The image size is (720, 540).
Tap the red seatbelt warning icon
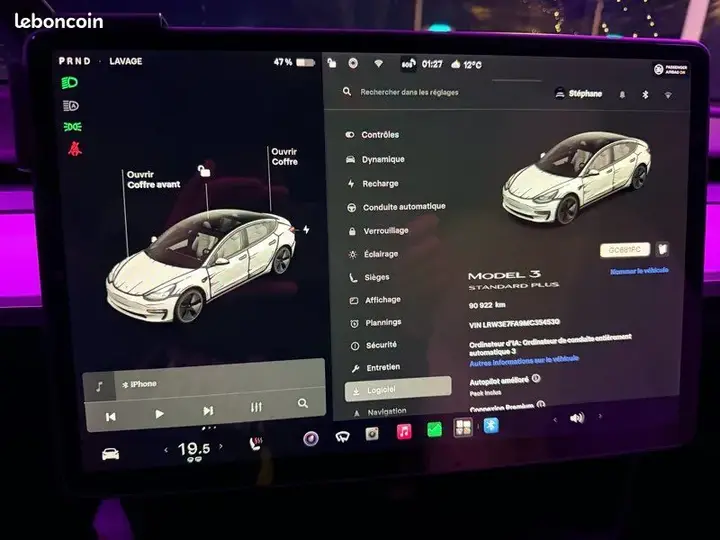click(x=75, y=148)
